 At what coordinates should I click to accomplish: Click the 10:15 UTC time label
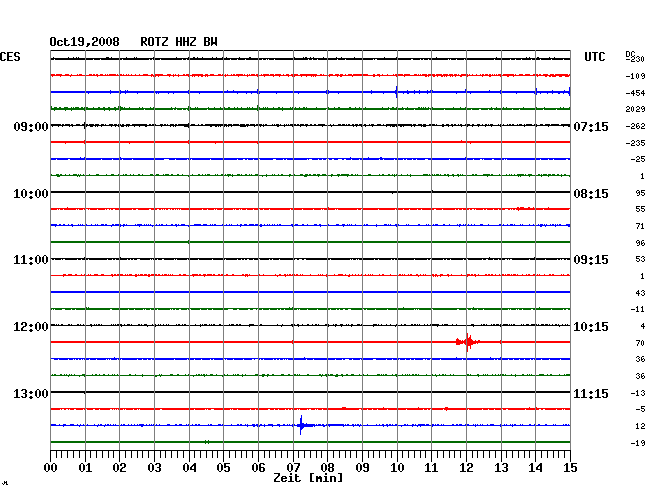tap(591, 327)
